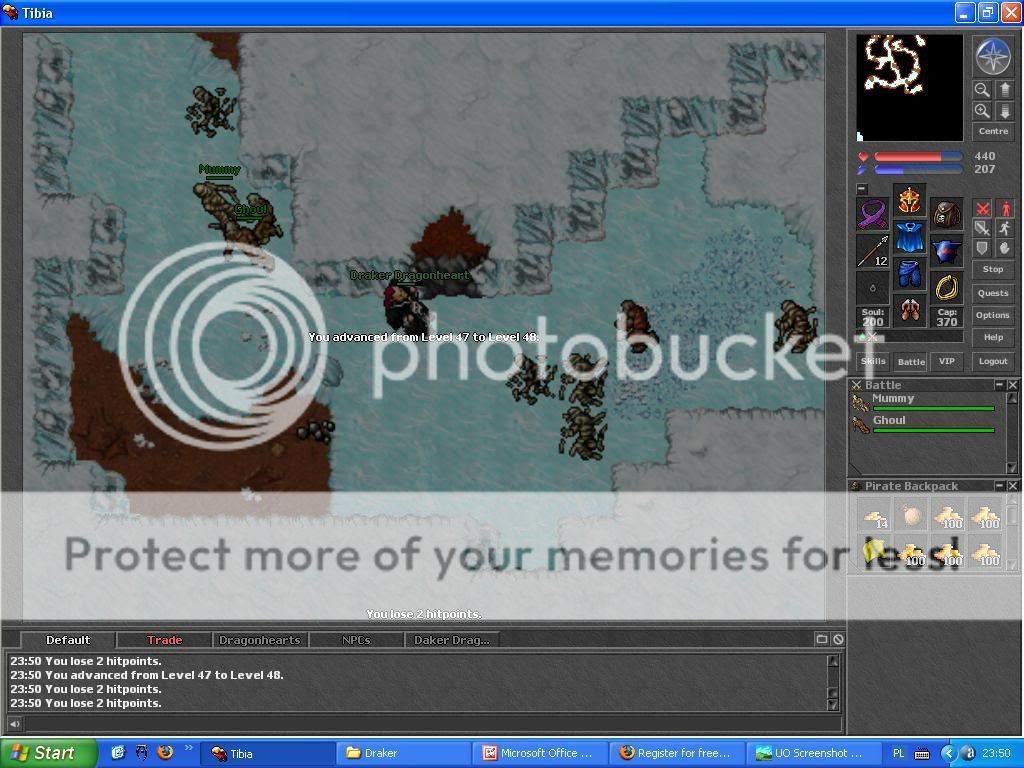Enable balanced fighting mode (sword and shield)
Viewport: 1024px width, 768px height.
click(x=982, y=228)
